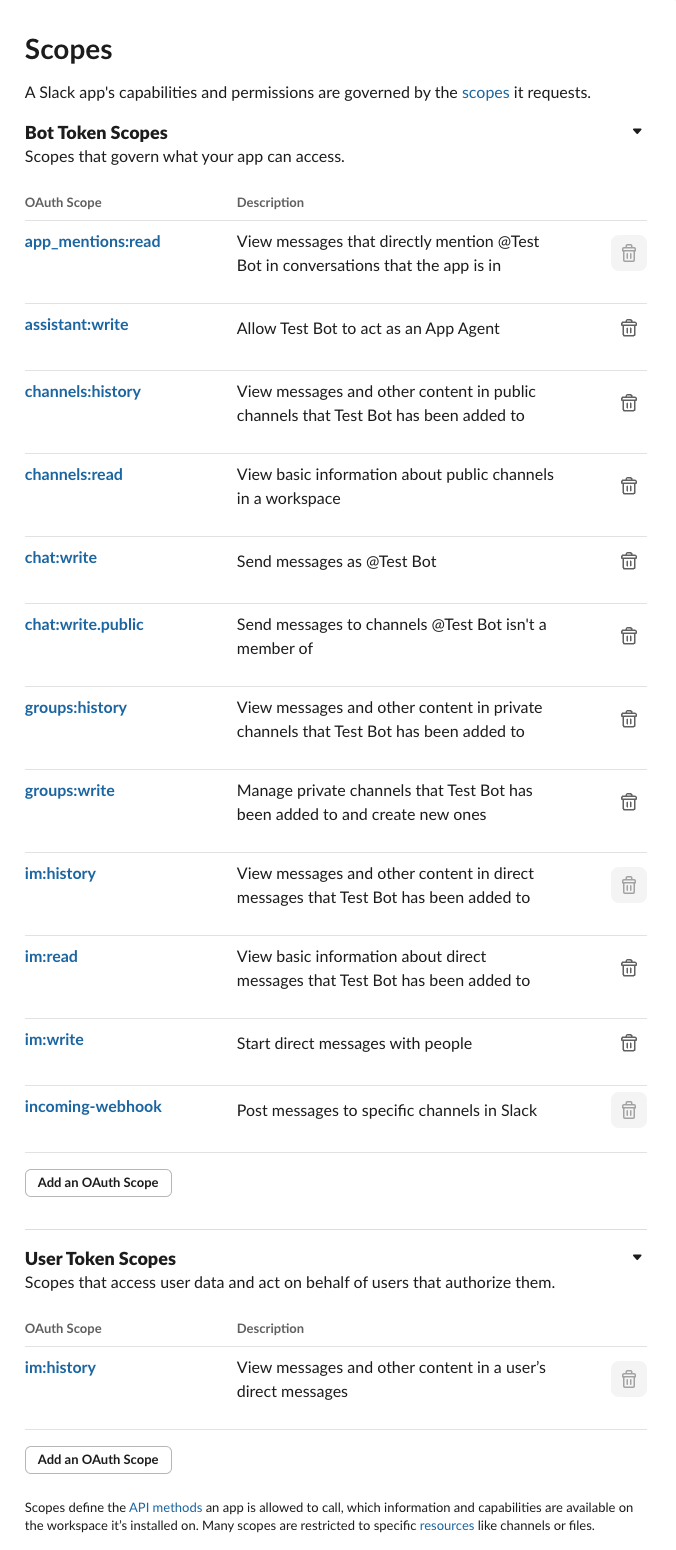Screen dimensions: 676x1550
Task: Follow the API methods link
Action: coord(165,1507)
